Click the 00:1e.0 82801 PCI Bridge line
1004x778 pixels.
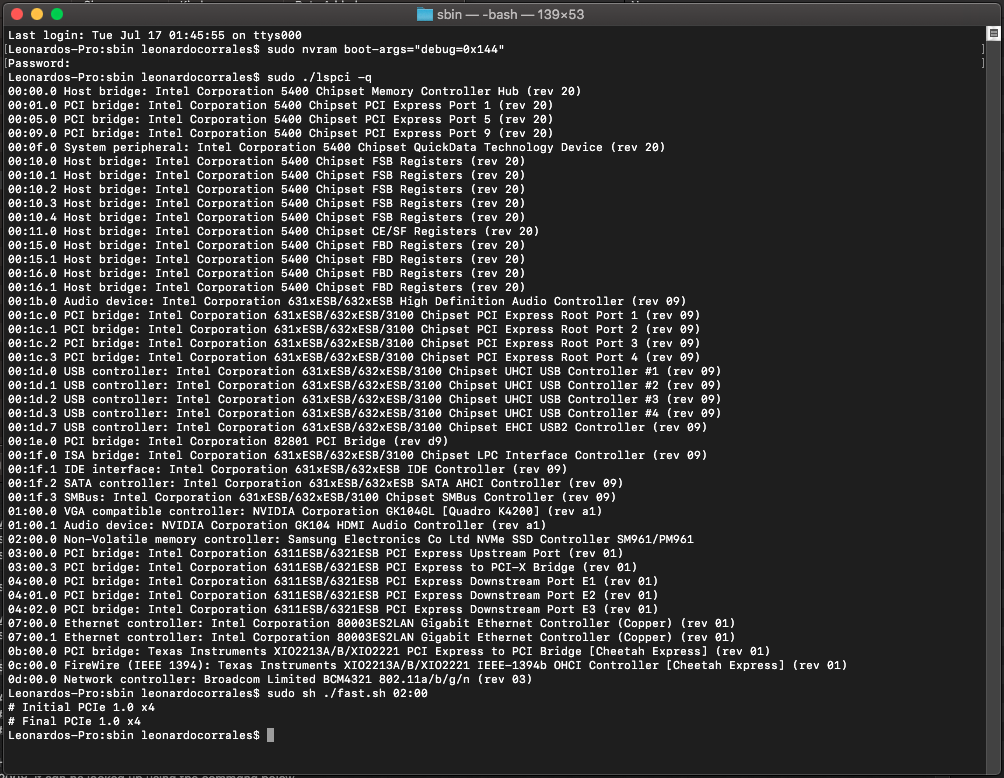228,442
